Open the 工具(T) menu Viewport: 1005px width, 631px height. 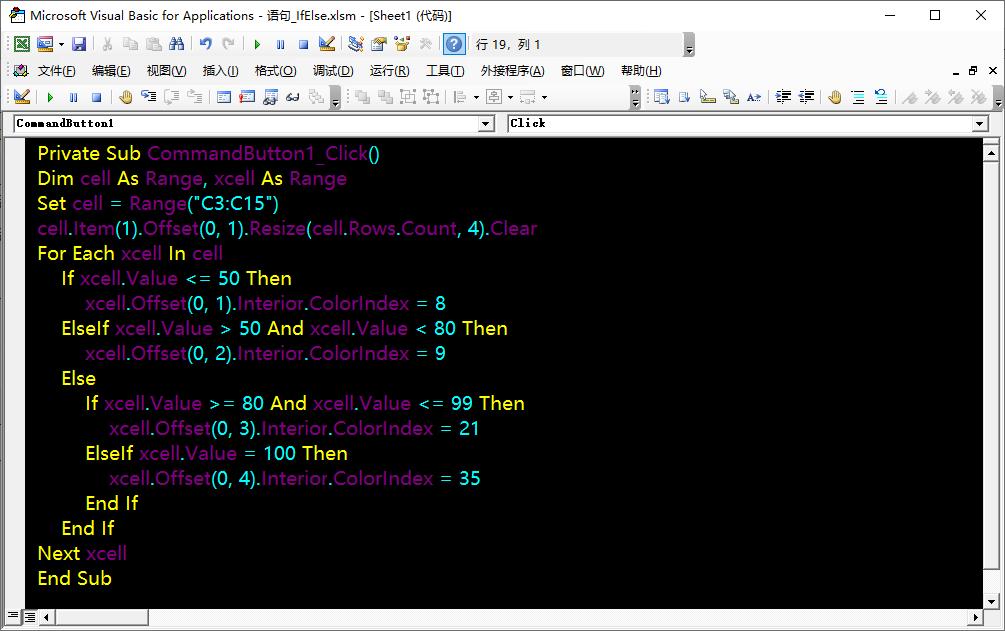(445, 70)
